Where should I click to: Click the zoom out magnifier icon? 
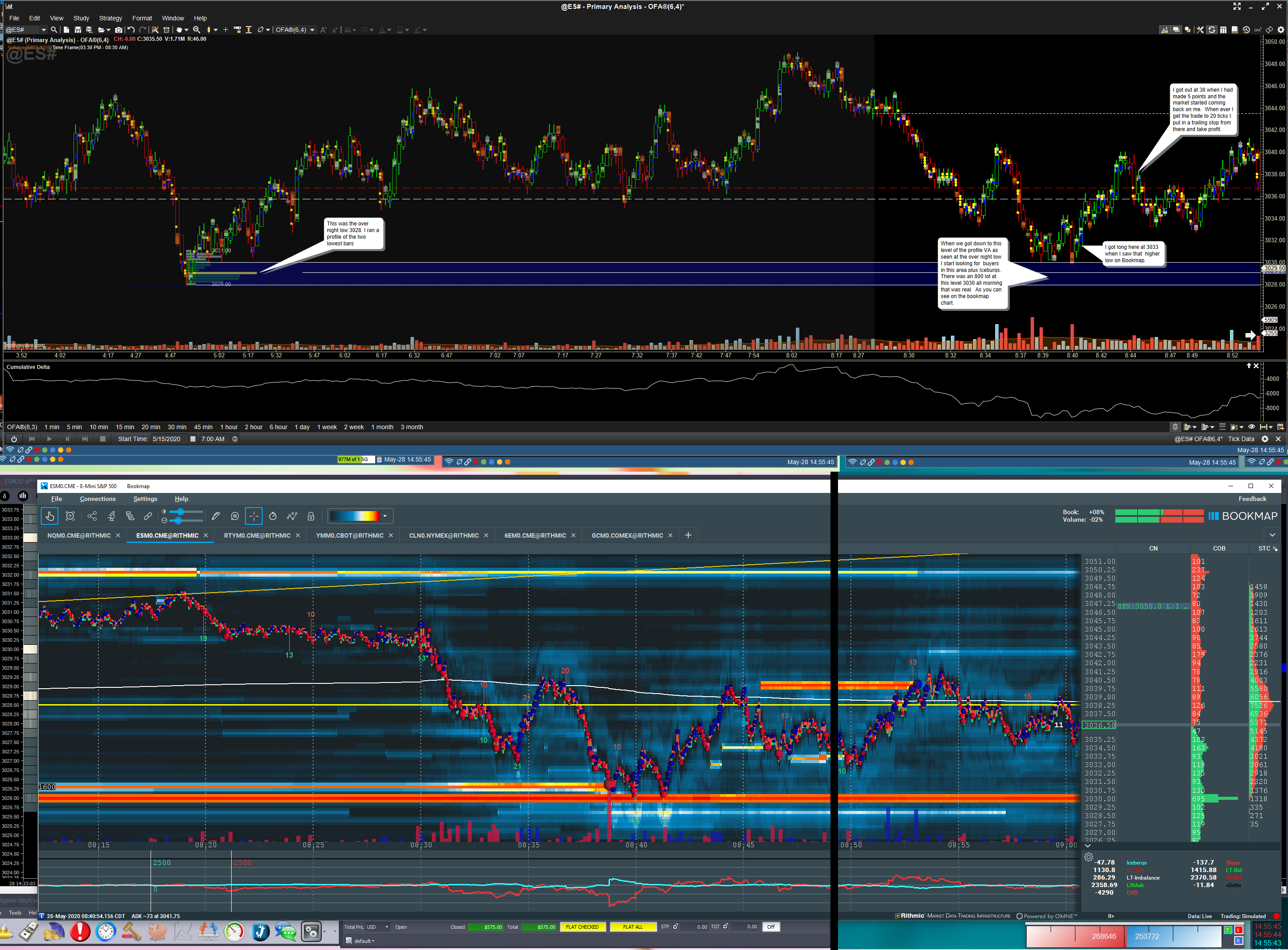pyautogui.click(x=197, y=30)
